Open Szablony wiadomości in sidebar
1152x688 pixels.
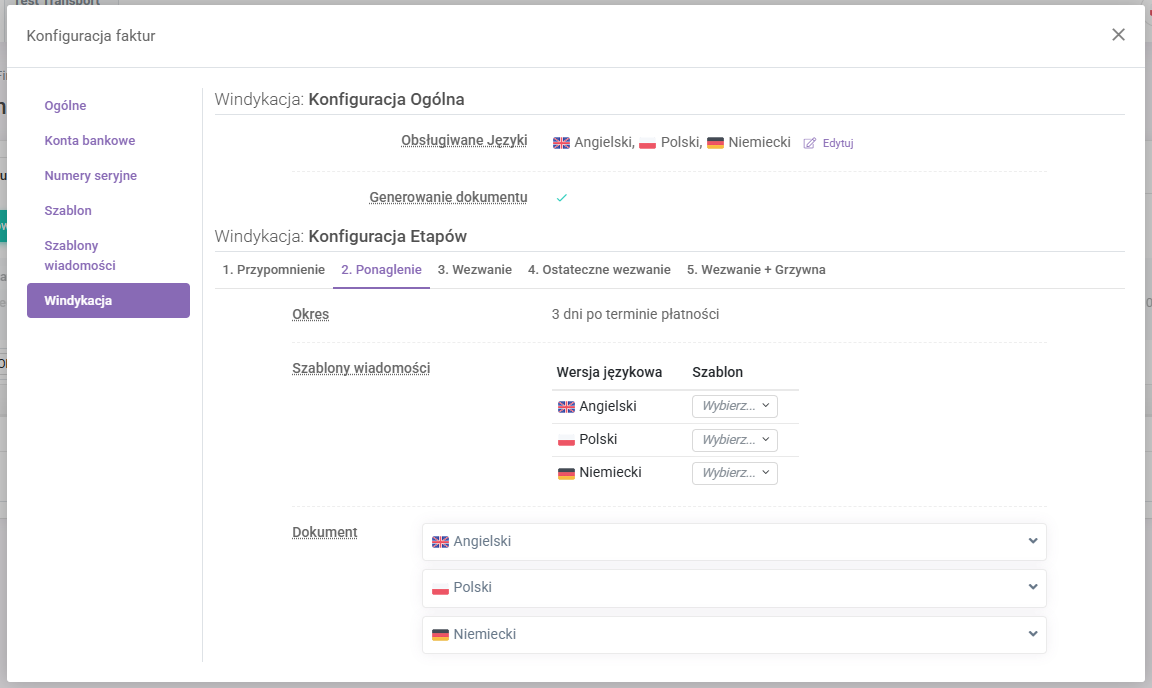[79, 255]
